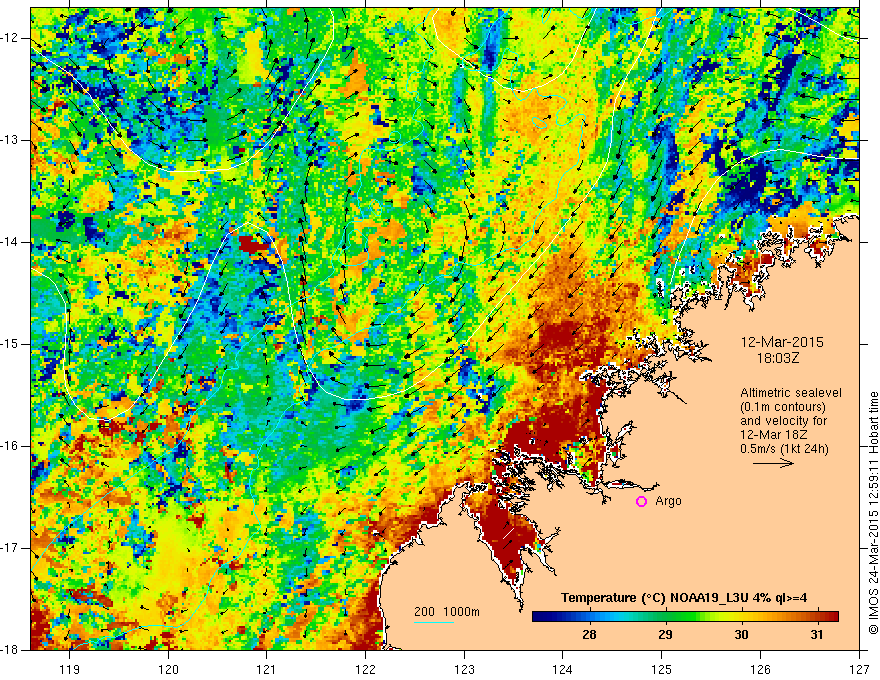Image resolution: width=880 pixels, height=680 pixels.
Task: Click longitude label 124 on x-axis
Action: tap(563, 669)
